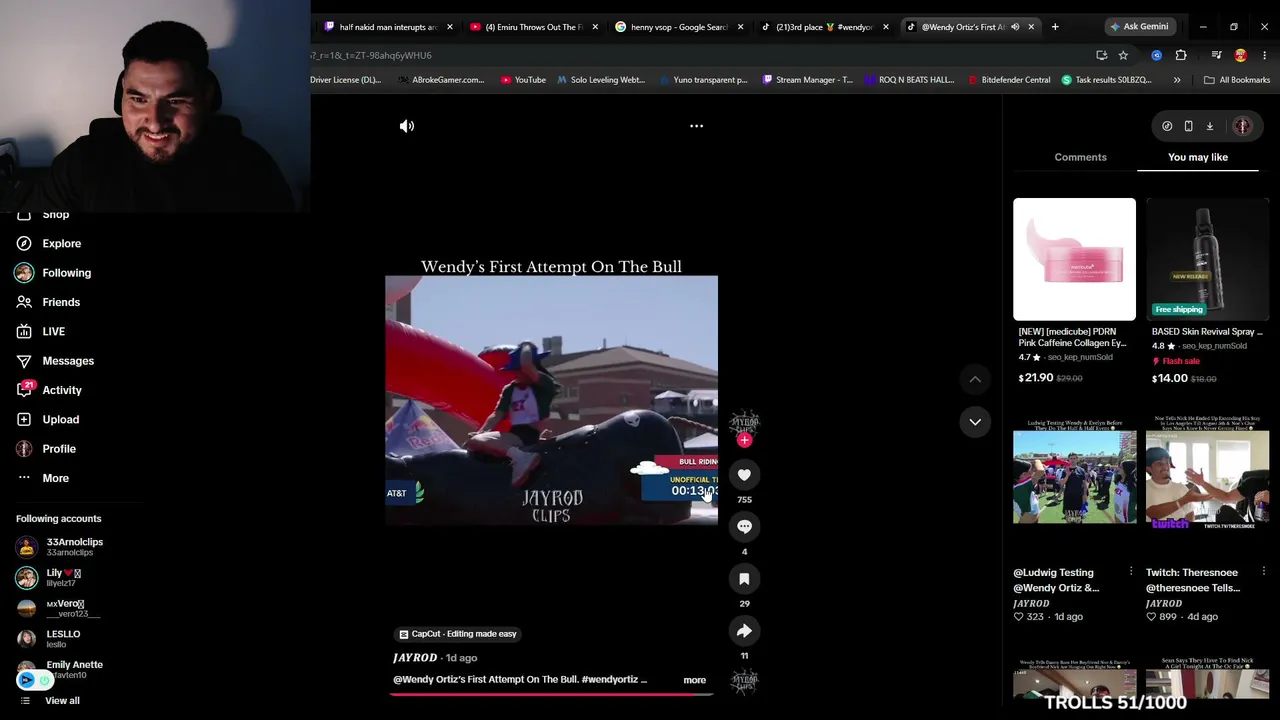Seek on the red video progress bar
Viewport: 1280px width, 720px height.
coord(551,693)
